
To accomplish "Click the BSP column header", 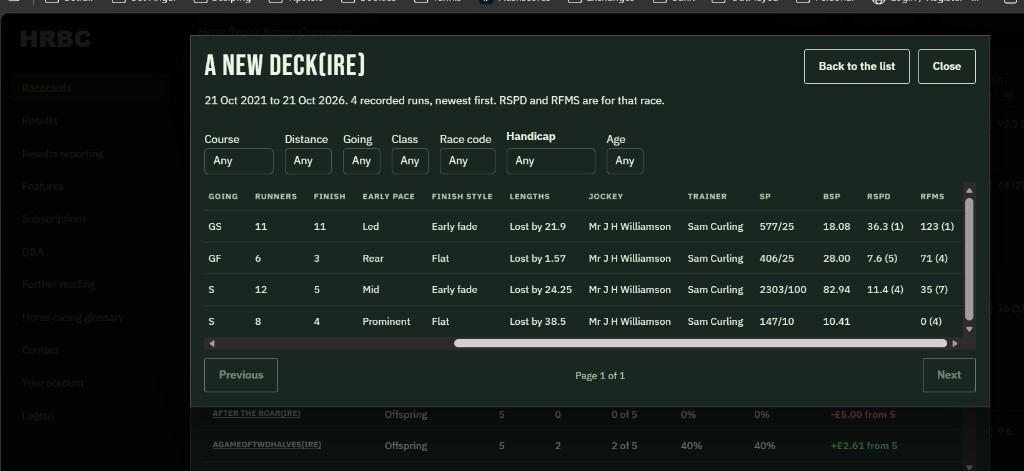I will click(x=831, y=196).
